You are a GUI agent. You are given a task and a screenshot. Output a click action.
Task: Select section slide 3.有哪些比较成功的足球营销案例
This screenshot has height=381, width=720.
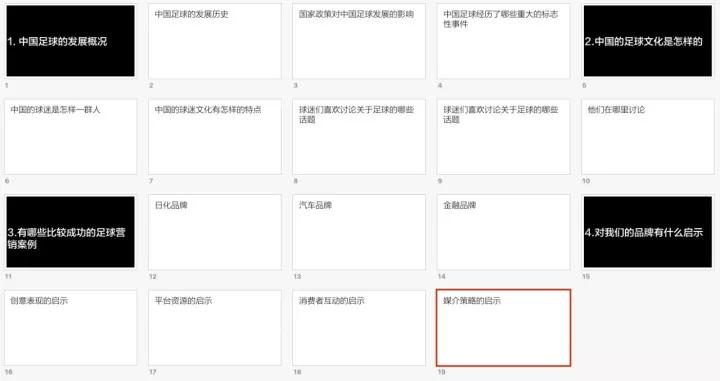tap(70, 232)
